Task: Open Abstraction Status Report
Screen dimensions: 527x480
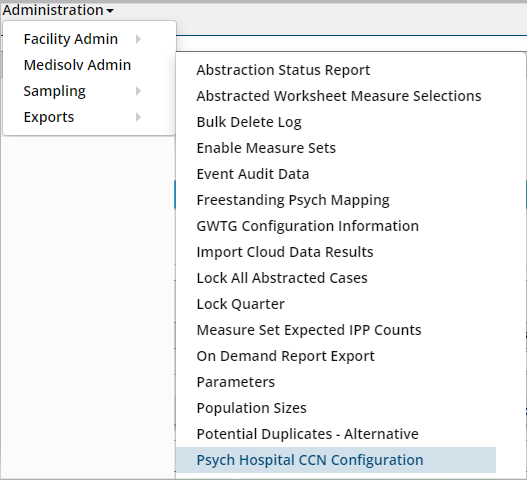Action: click(283, 70)
